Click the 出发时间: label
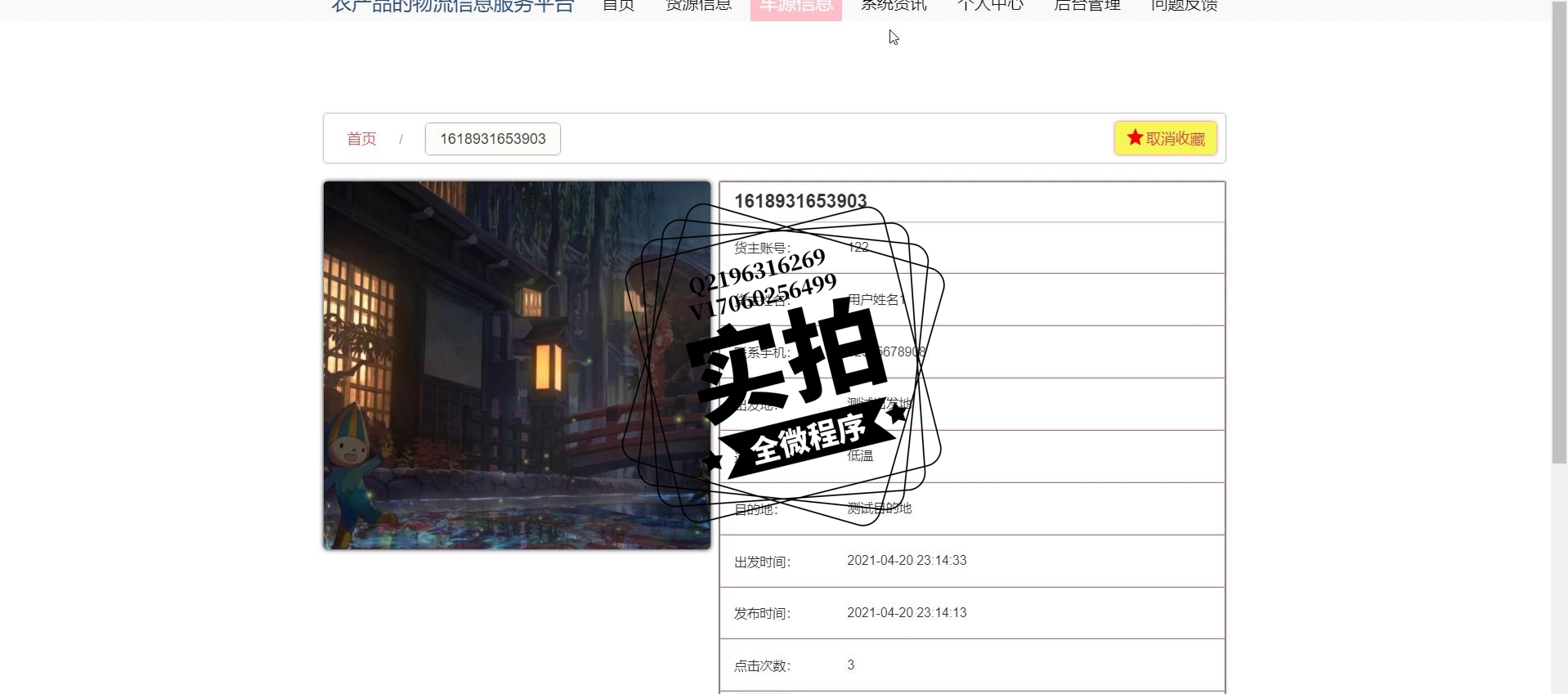This screenshot has width=1568, height=694. point(762,562)
